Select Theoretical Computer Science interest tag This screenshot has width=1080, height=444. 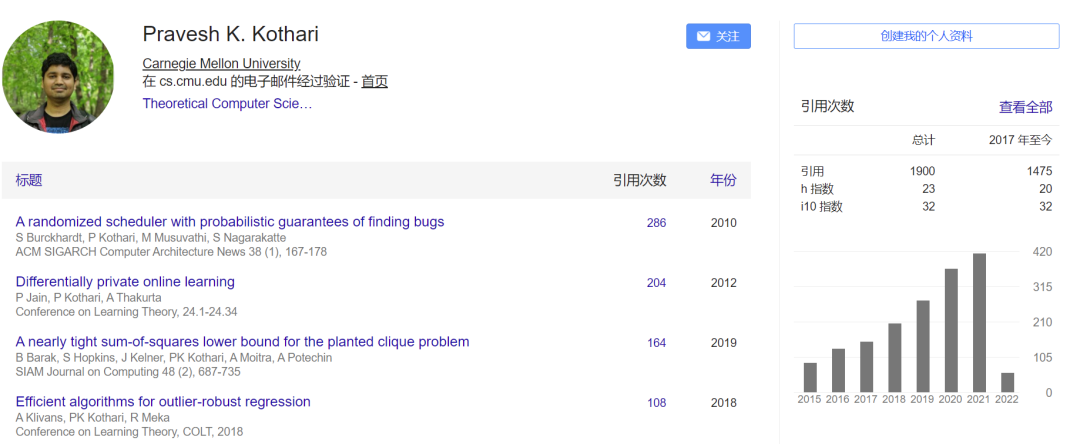pyautogui.click(x=227, y=103)
